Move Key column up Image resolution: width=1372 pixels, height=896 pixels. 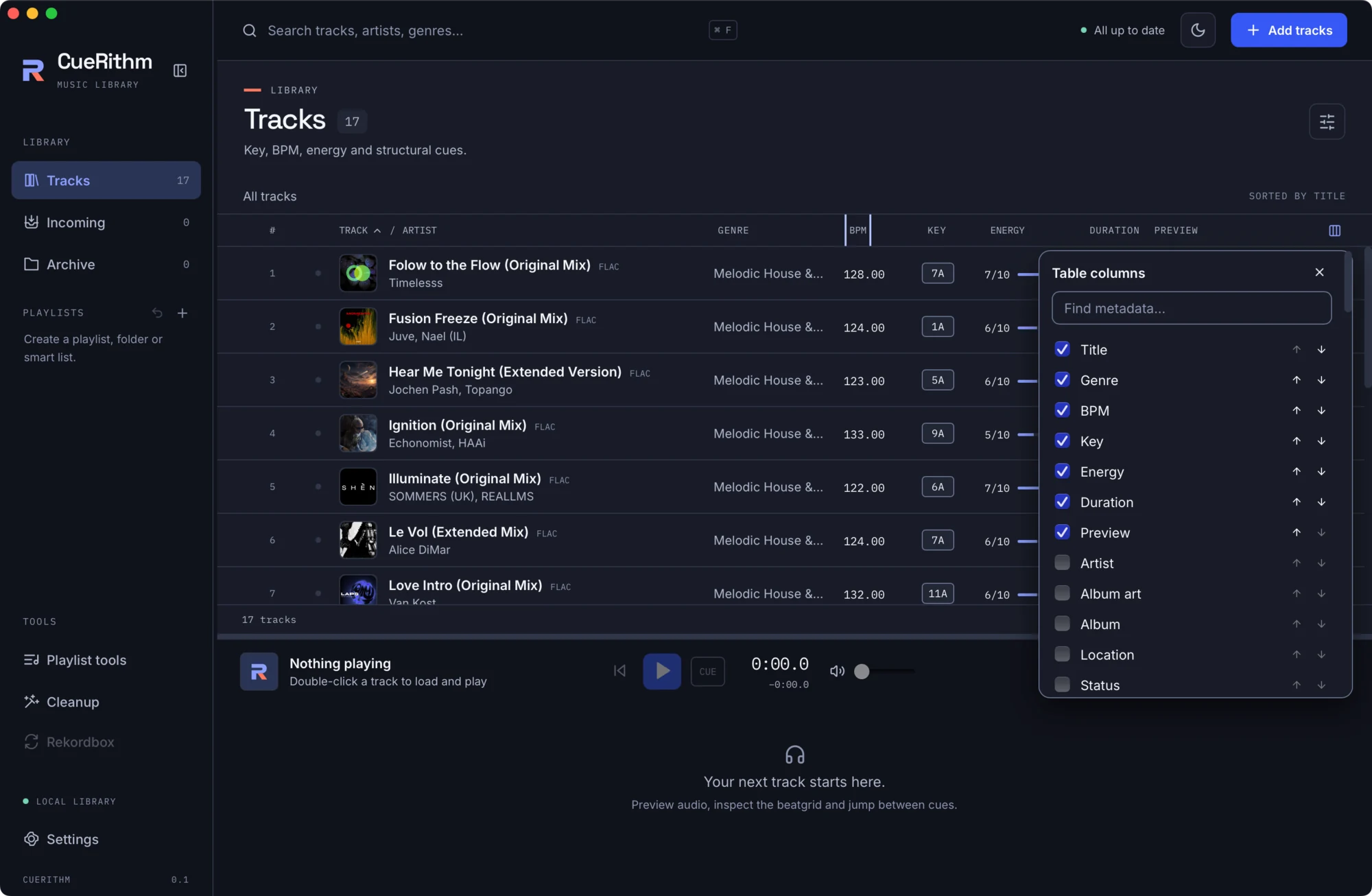[x=1297, y=441]
